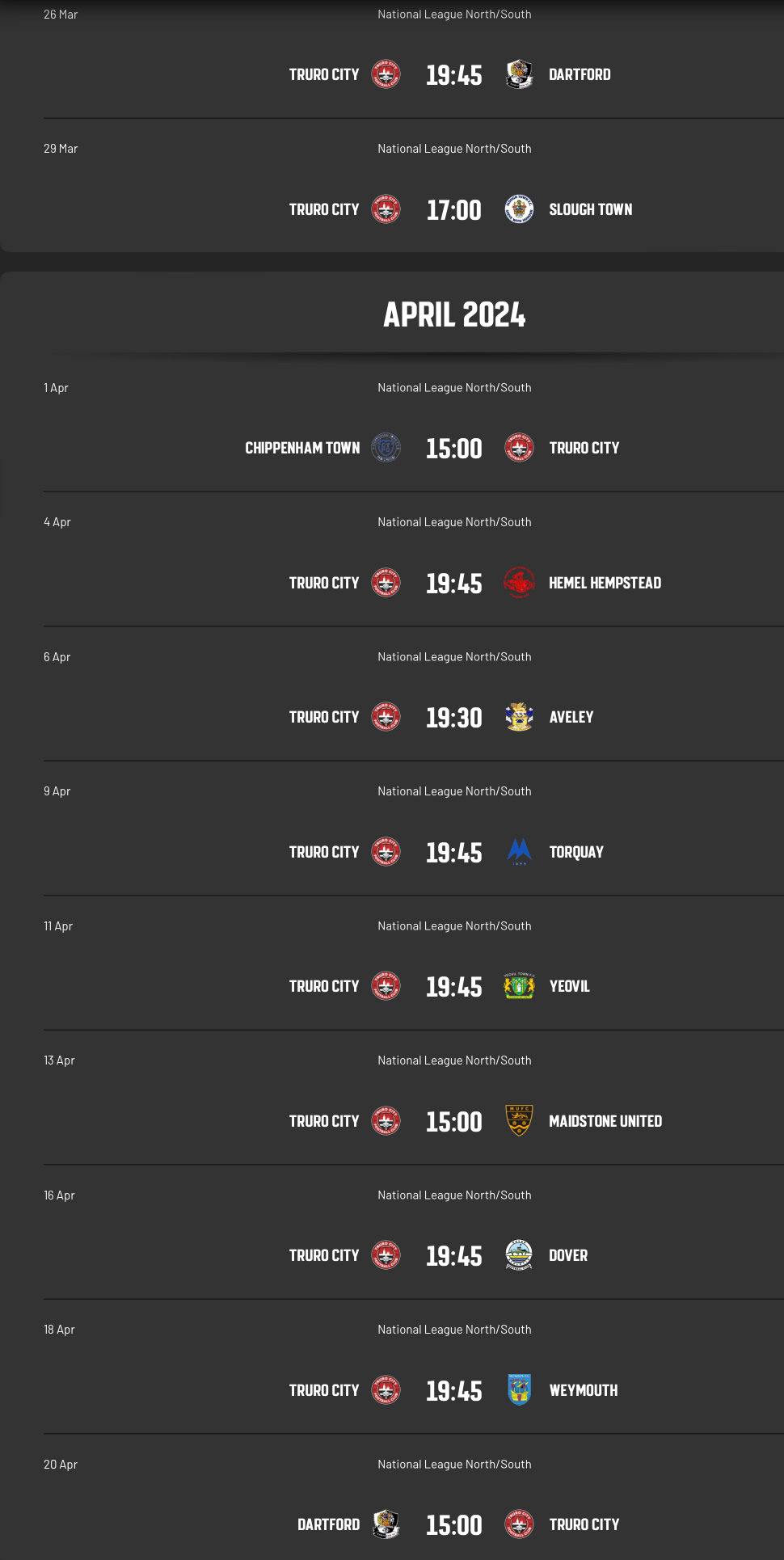Image resolution: width=784 pixels, height=1560 pixels.
Task: Open the 17:00 Slough Town match
Action: pyautogui.click(x=453, y=210)
